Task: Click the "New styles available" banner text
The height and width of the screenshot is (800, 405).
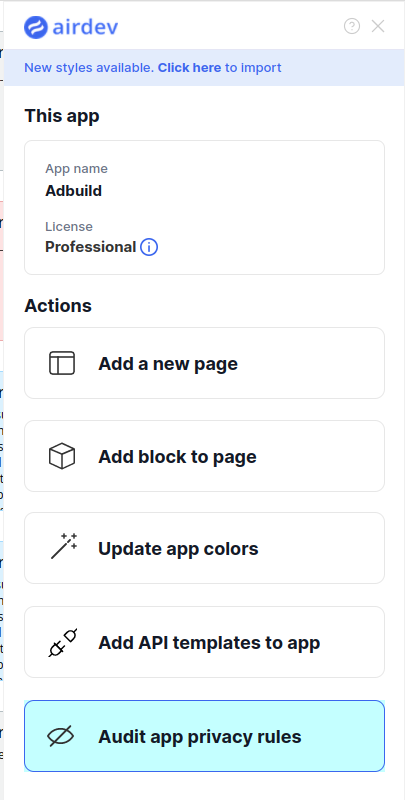Action: click(89, 67)
